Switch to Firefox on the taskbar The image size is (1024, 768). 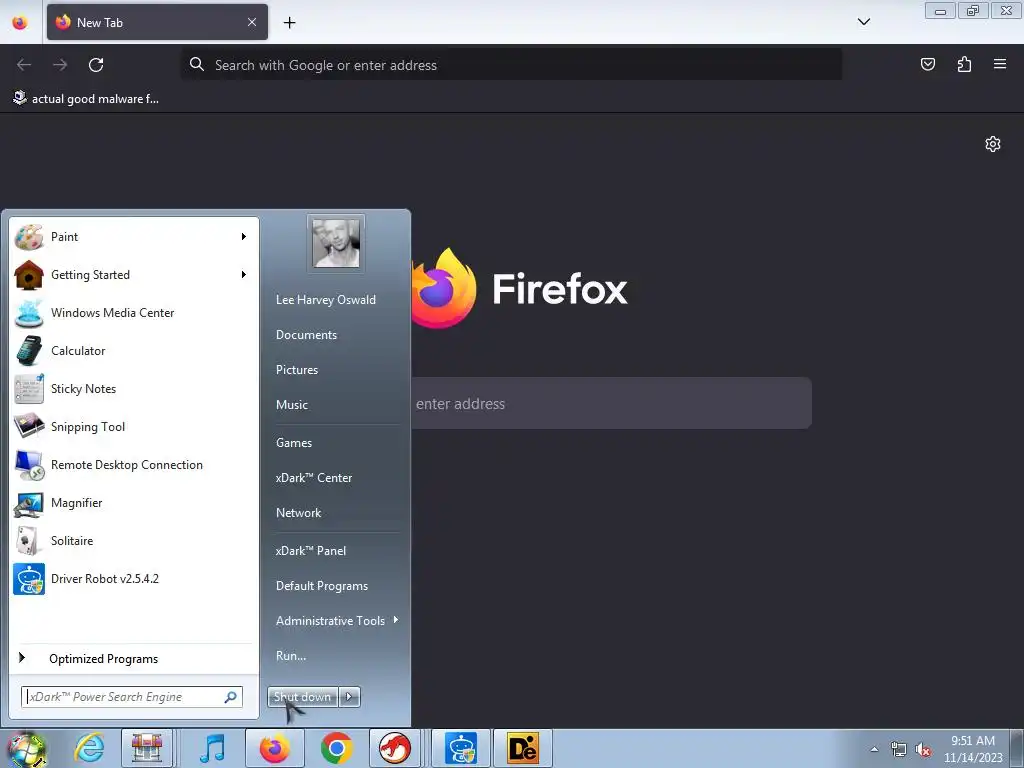tap(274, 748)
